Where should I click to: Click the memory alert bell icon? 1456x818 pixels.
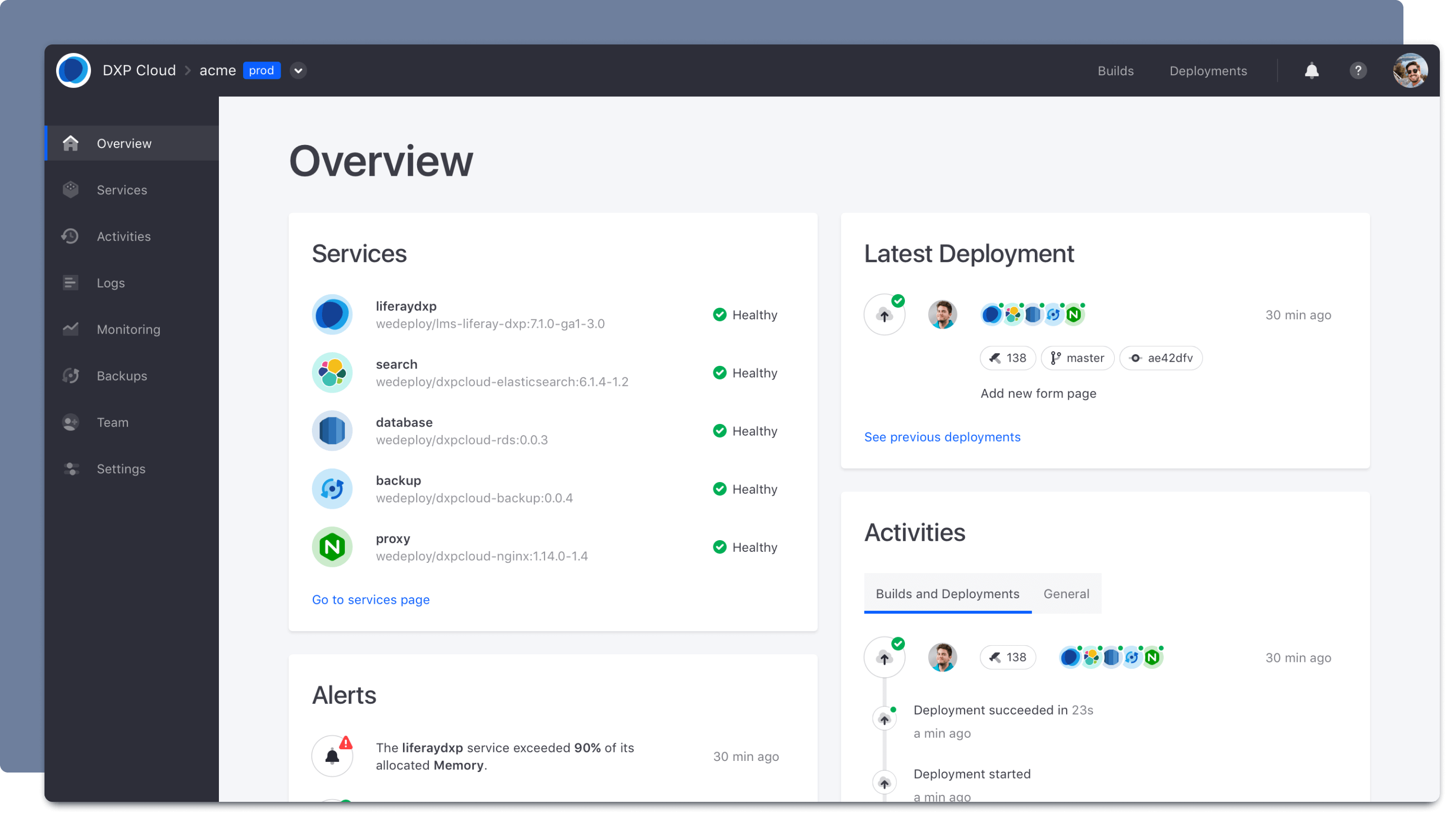pyautogui.click(x=332, y=756)
